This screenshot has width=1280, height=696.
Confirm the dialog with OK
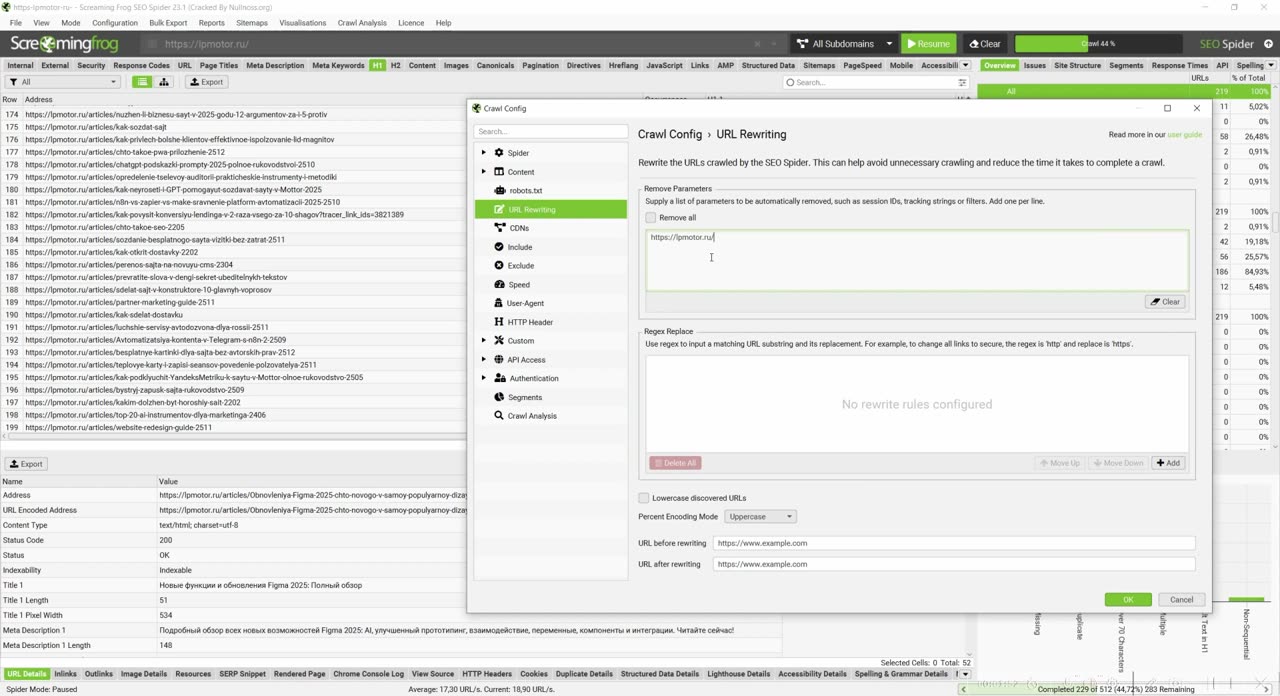tap(1128, 600)
